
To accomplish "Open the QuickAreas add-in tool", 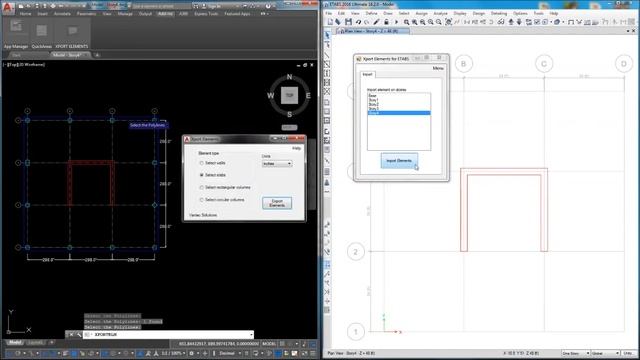I will [x=42, y=35].
